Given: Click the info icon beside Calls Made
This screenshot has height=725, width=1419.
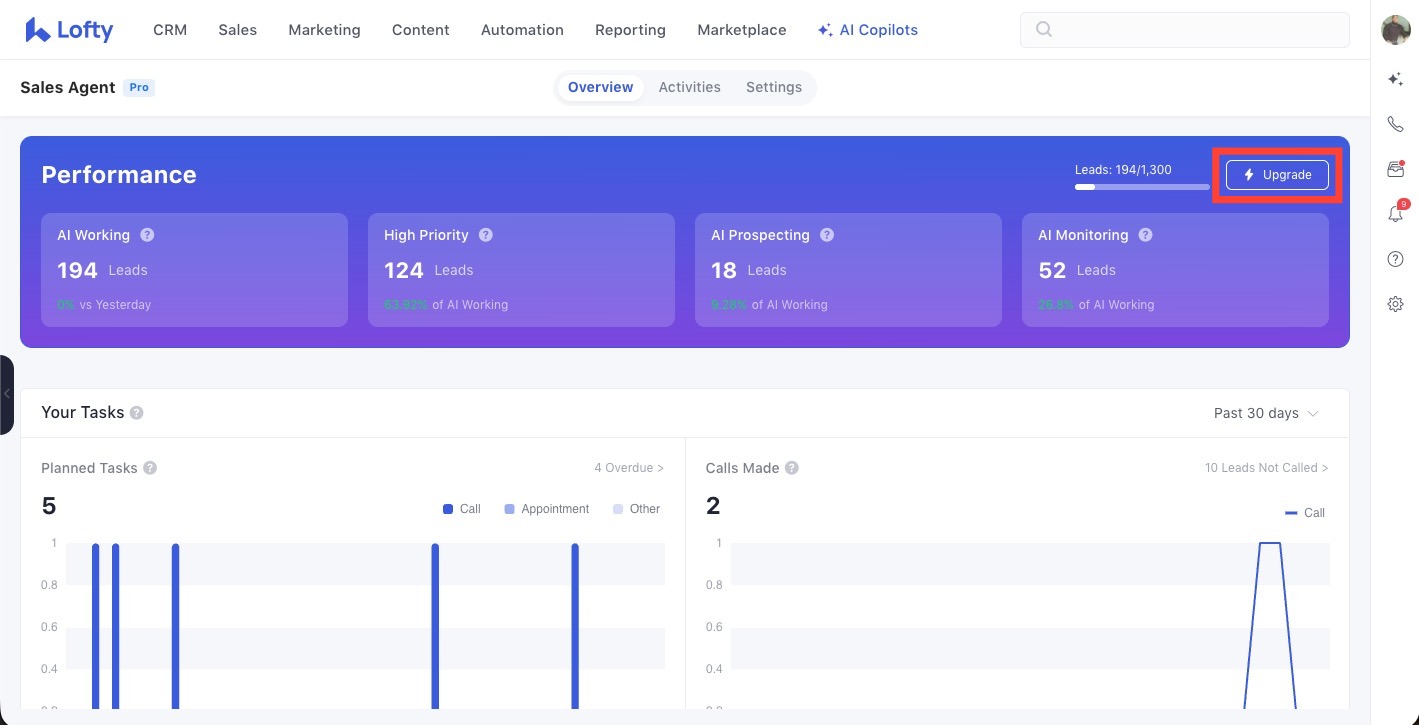Looking at the screenshot, I should coord(792,468).
